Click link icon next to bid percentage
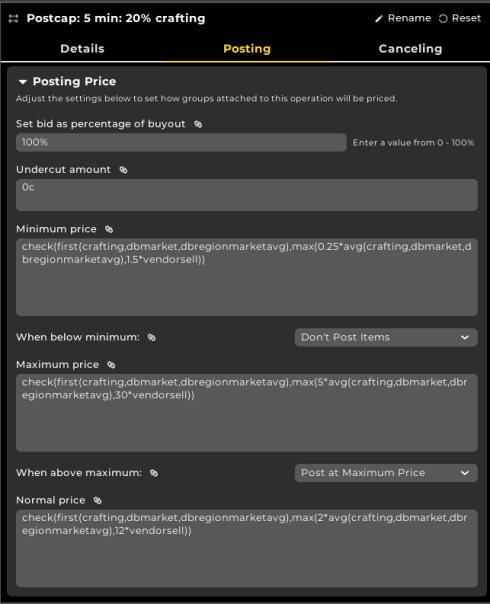The height and width of the screenshot is (604, 490). coord(198,124)
